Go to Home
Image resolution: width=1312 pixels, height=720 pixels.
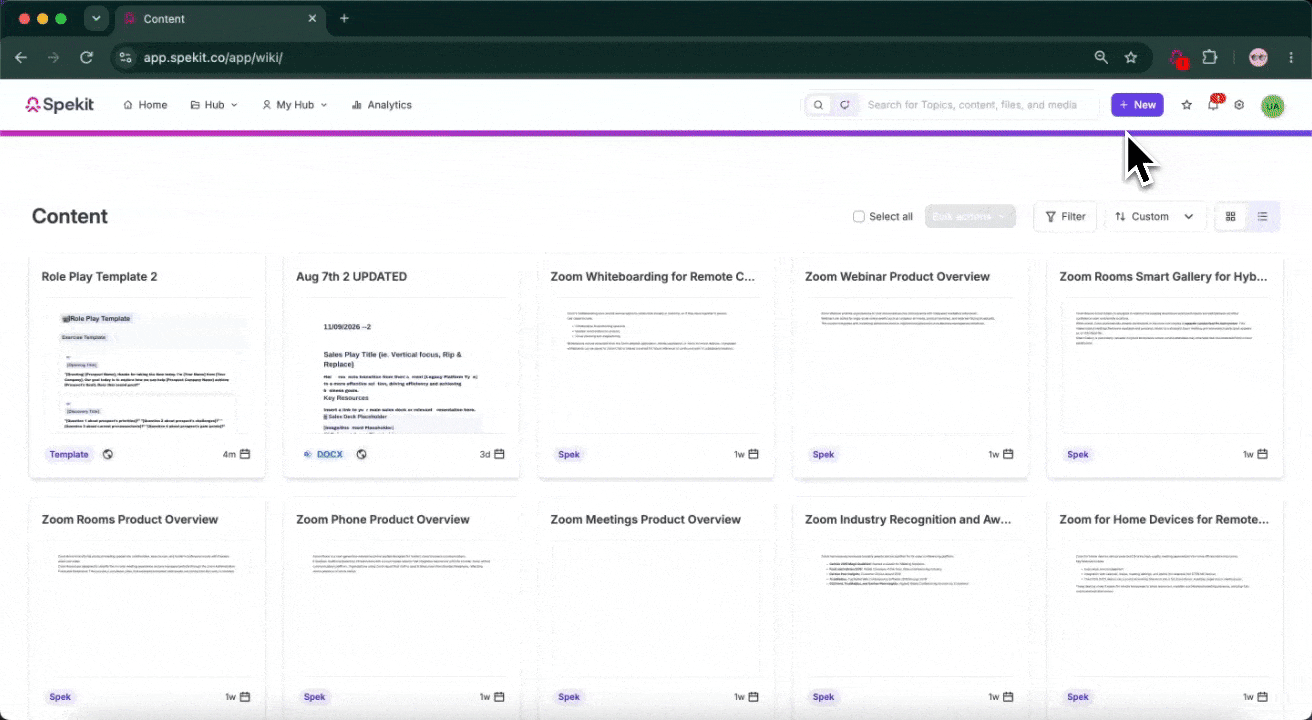[145, 105]
